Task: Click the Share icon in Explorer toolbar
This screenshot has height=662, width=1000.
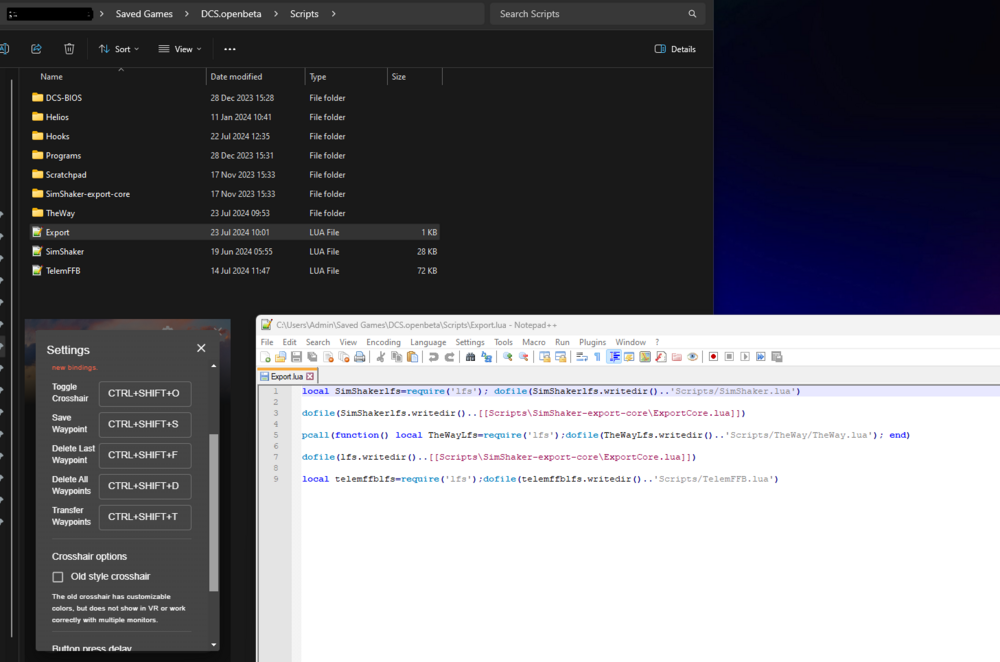Action: click(x=36, y=49)
